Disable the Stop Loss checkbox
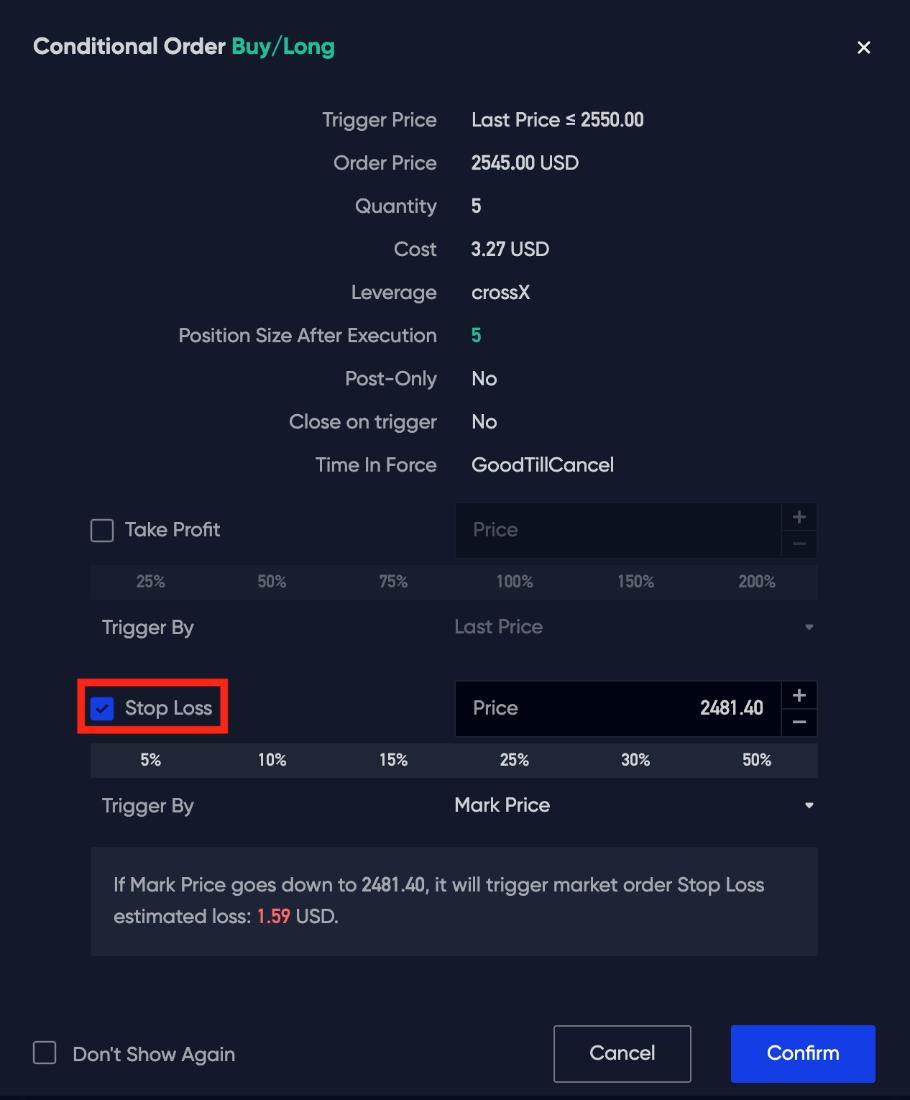 coord(101,707)
